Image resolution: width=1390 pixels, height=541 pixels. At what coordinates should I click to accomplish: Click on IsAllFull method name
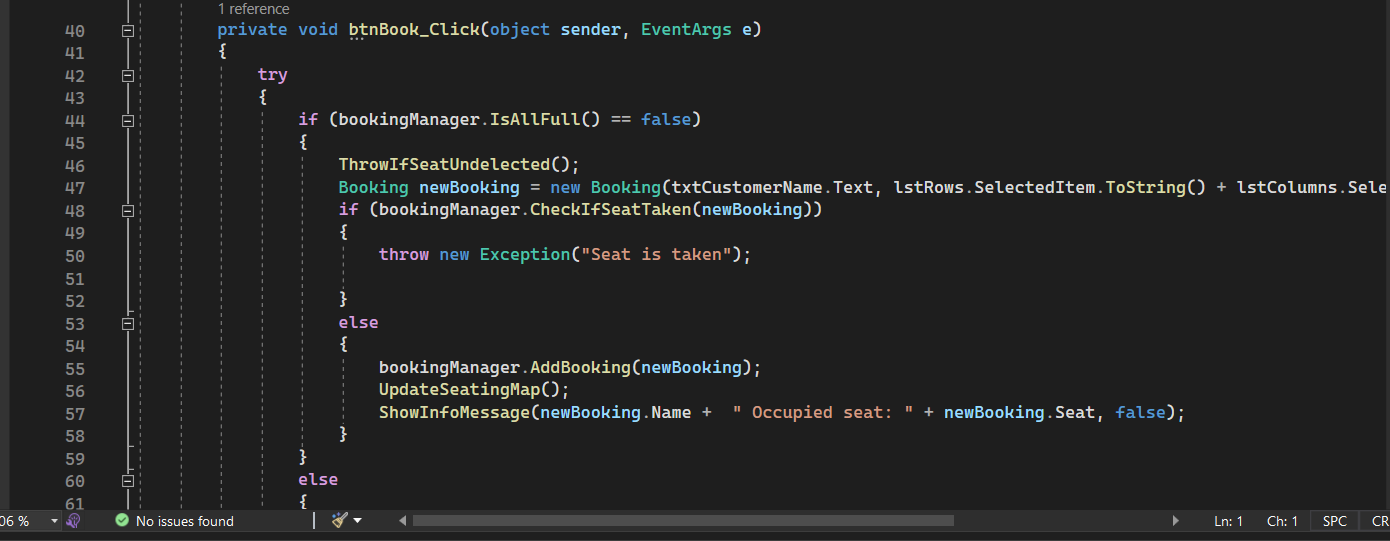[534, 119]
